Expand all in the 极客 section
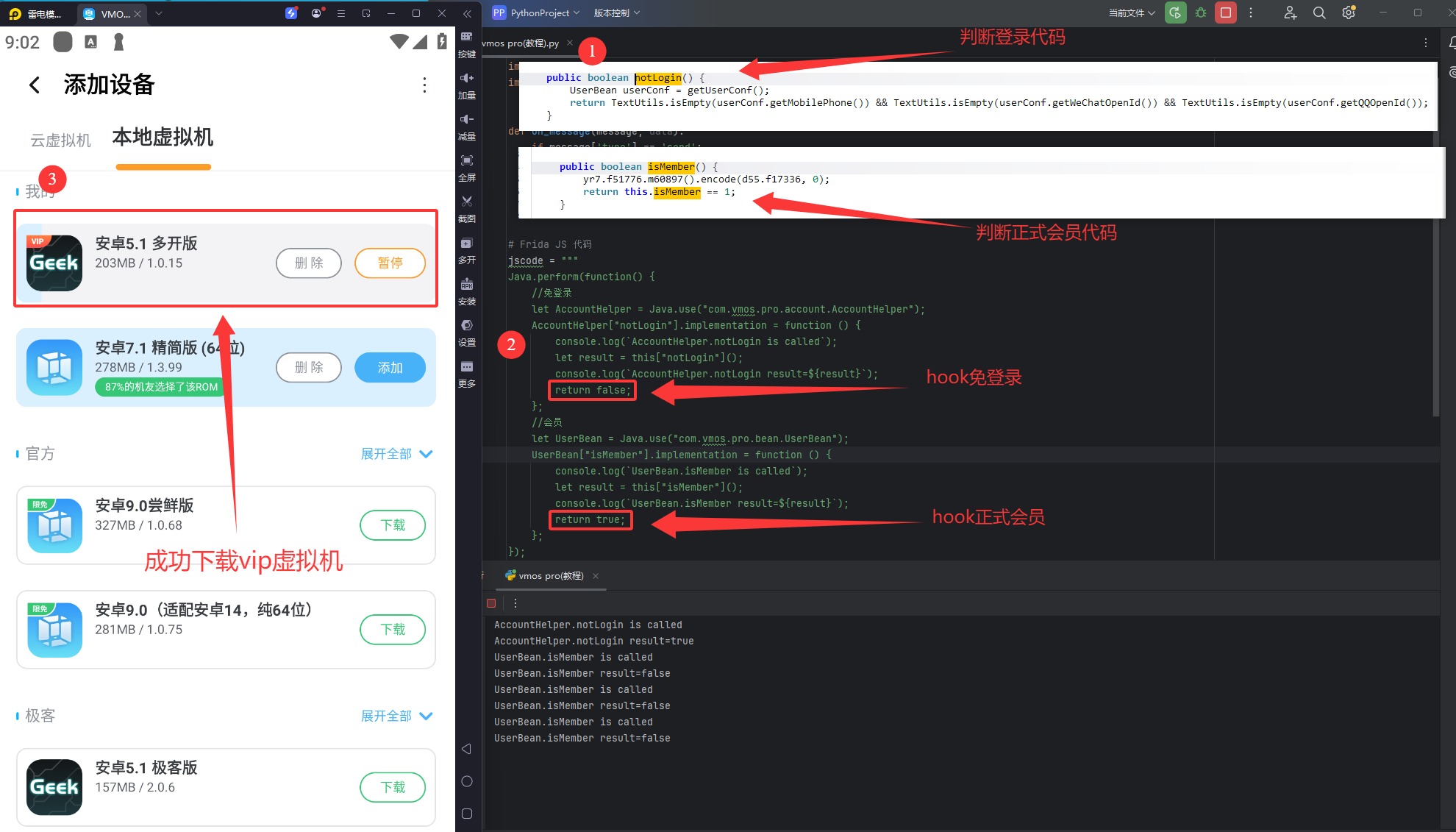The height and width of the screenshot is (832, 1456). (396, 716)
